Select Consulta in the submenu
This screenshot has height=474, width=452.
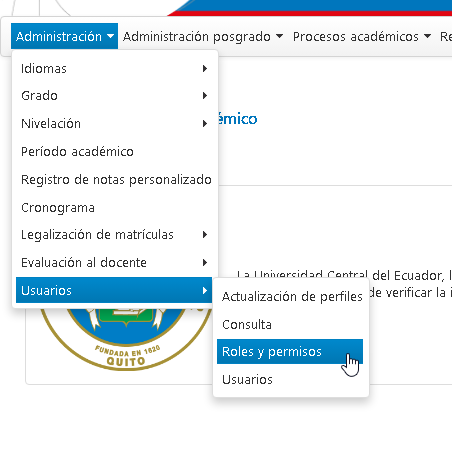(x=290, y=324)
